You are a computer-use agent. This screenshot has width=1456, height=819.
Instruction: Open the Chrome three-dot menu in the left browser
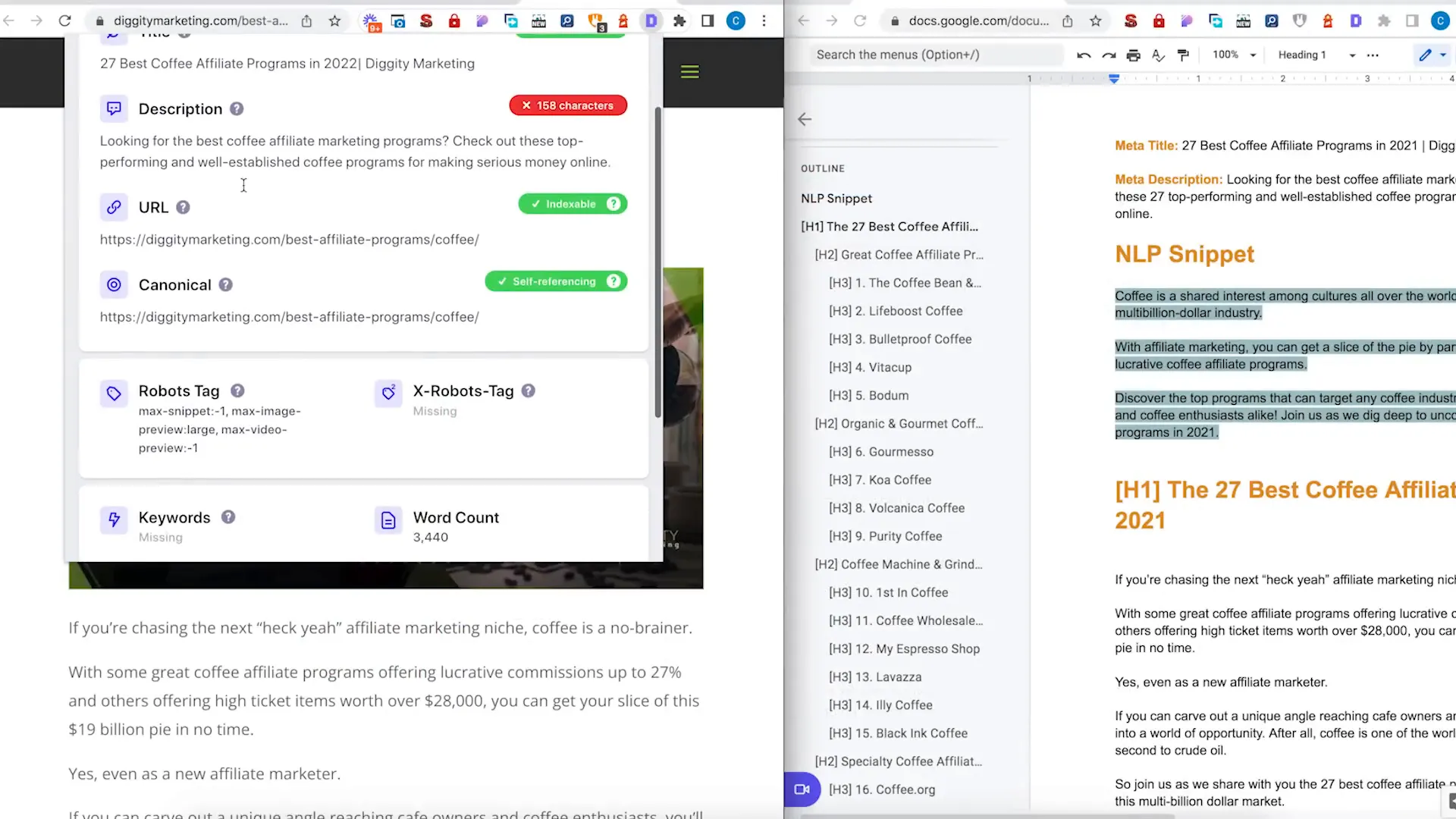(764, 20)
